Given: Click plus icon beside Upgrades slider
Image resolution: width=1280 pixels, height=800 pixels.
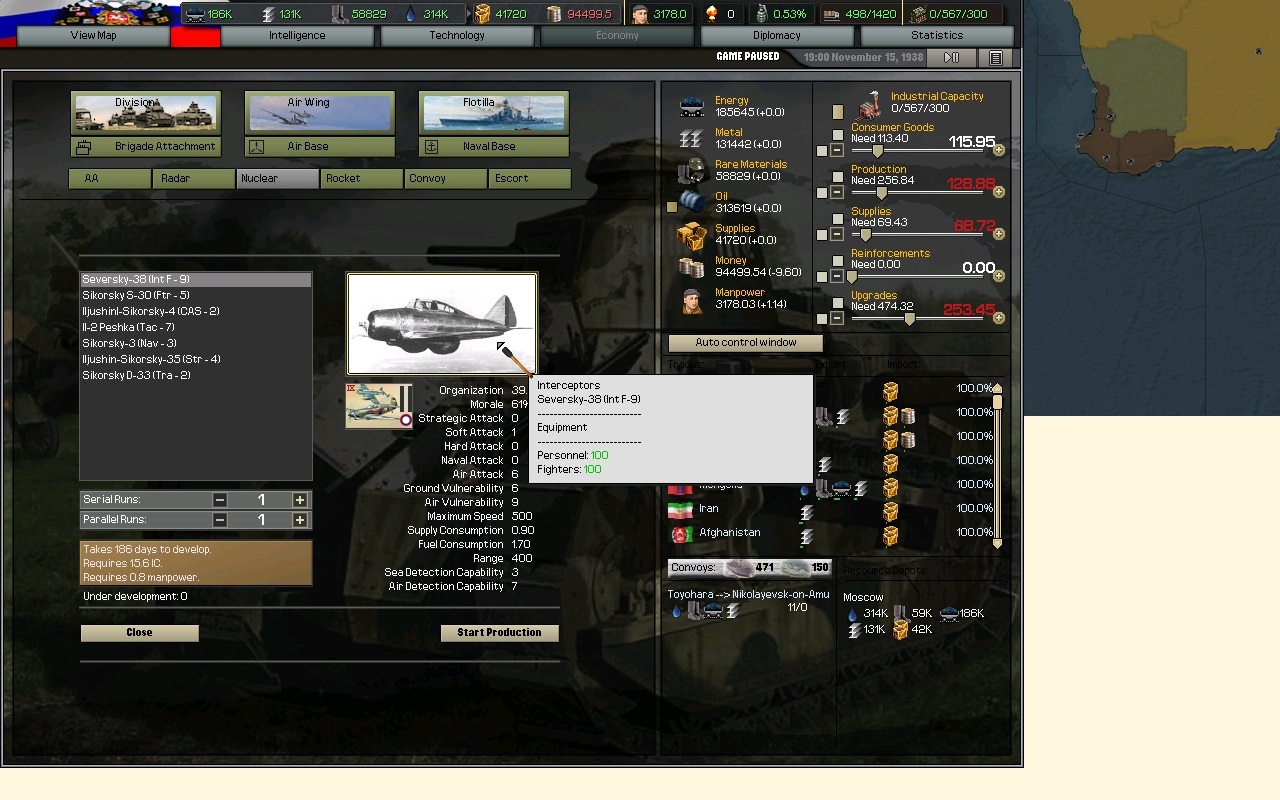Looking at the screenshot, I should [x=998, y=318].
